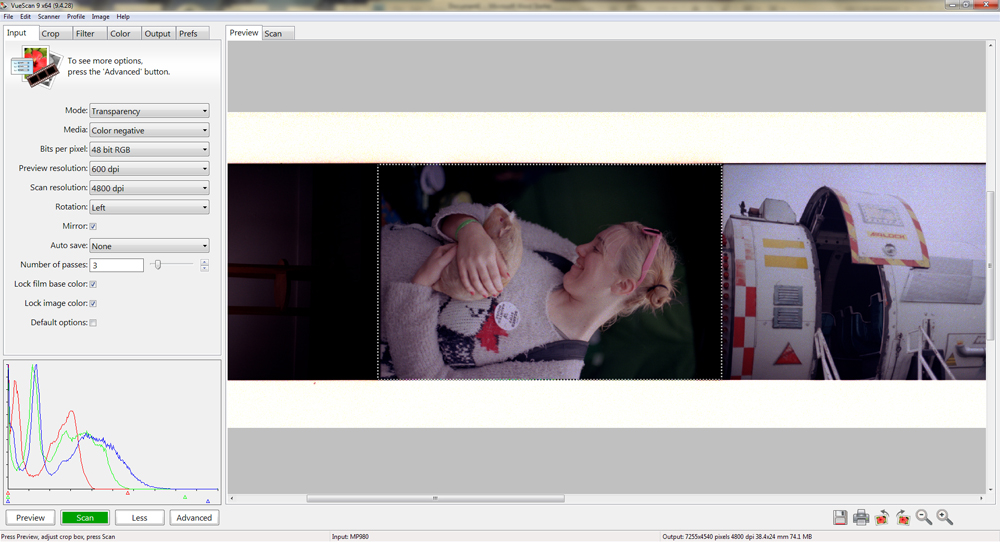
Task: Open the Edit menu
Action: tap(26, 17)
